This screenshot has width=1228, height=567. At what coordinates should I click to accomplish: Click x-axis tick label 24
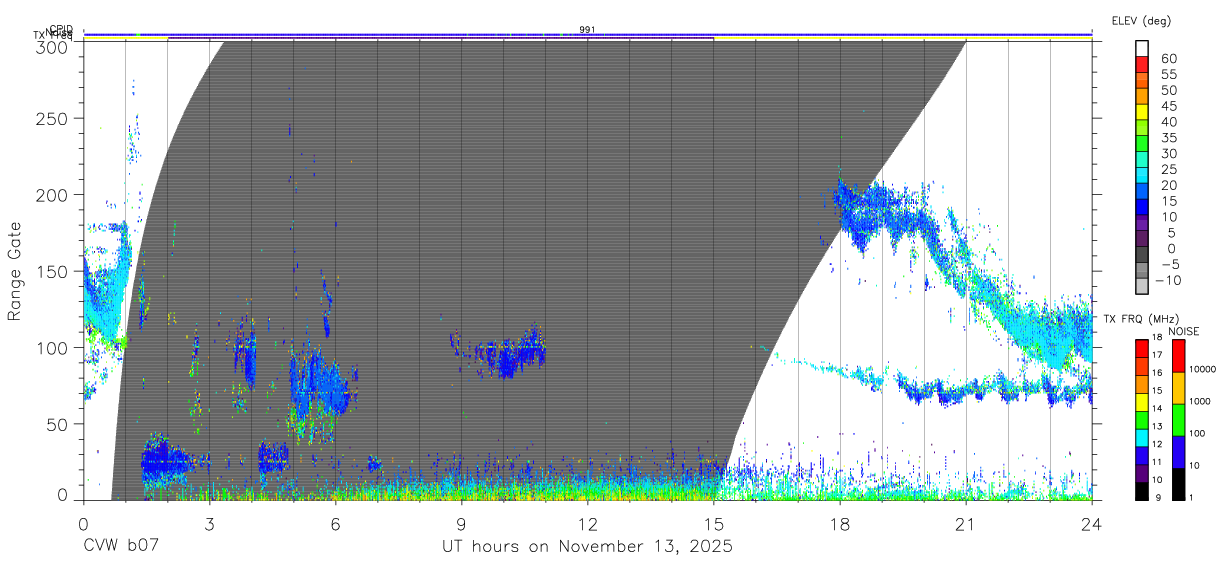click(x=1092, y=523)
